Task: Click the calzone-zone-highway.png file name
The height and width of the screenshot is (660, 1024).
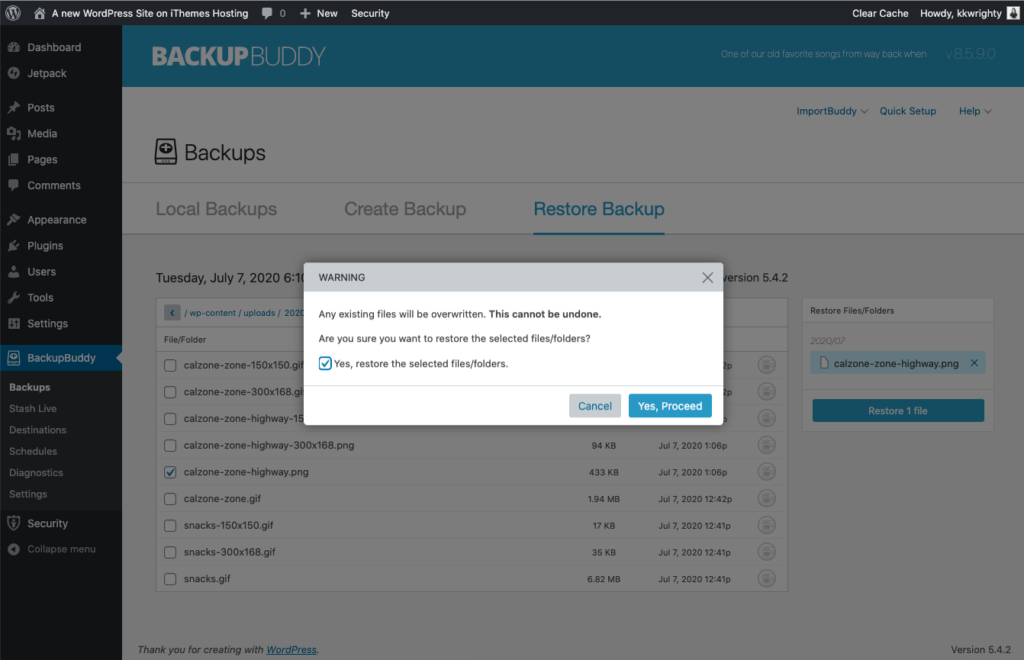Action: pyautogui.click(x=246, y=472)
